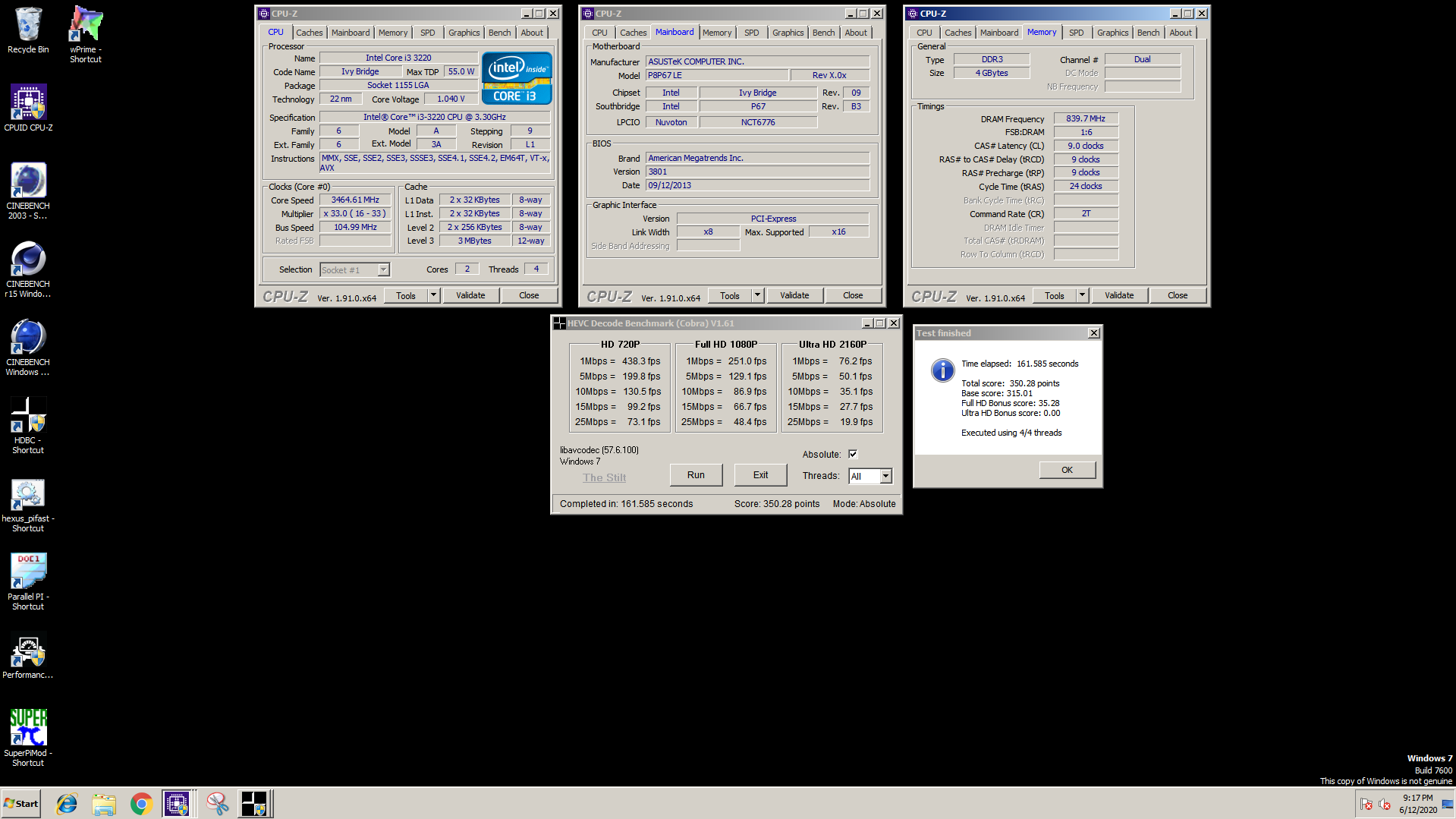Click the Action Center flag tray icon
The width and height of the screenshot is (1456, 819).
[1366, 804]
